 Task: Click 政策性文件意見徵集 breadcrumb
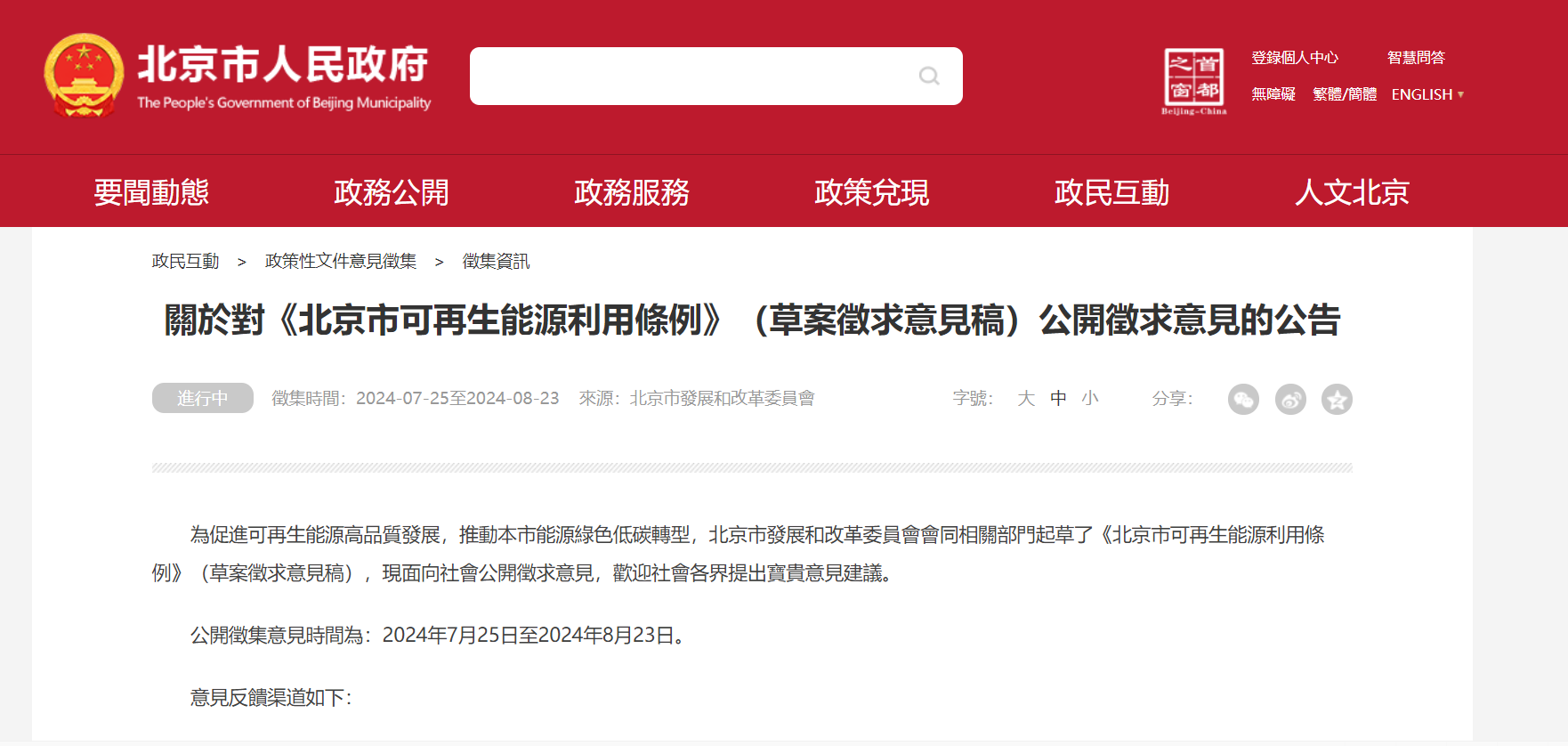click(341, 261)
